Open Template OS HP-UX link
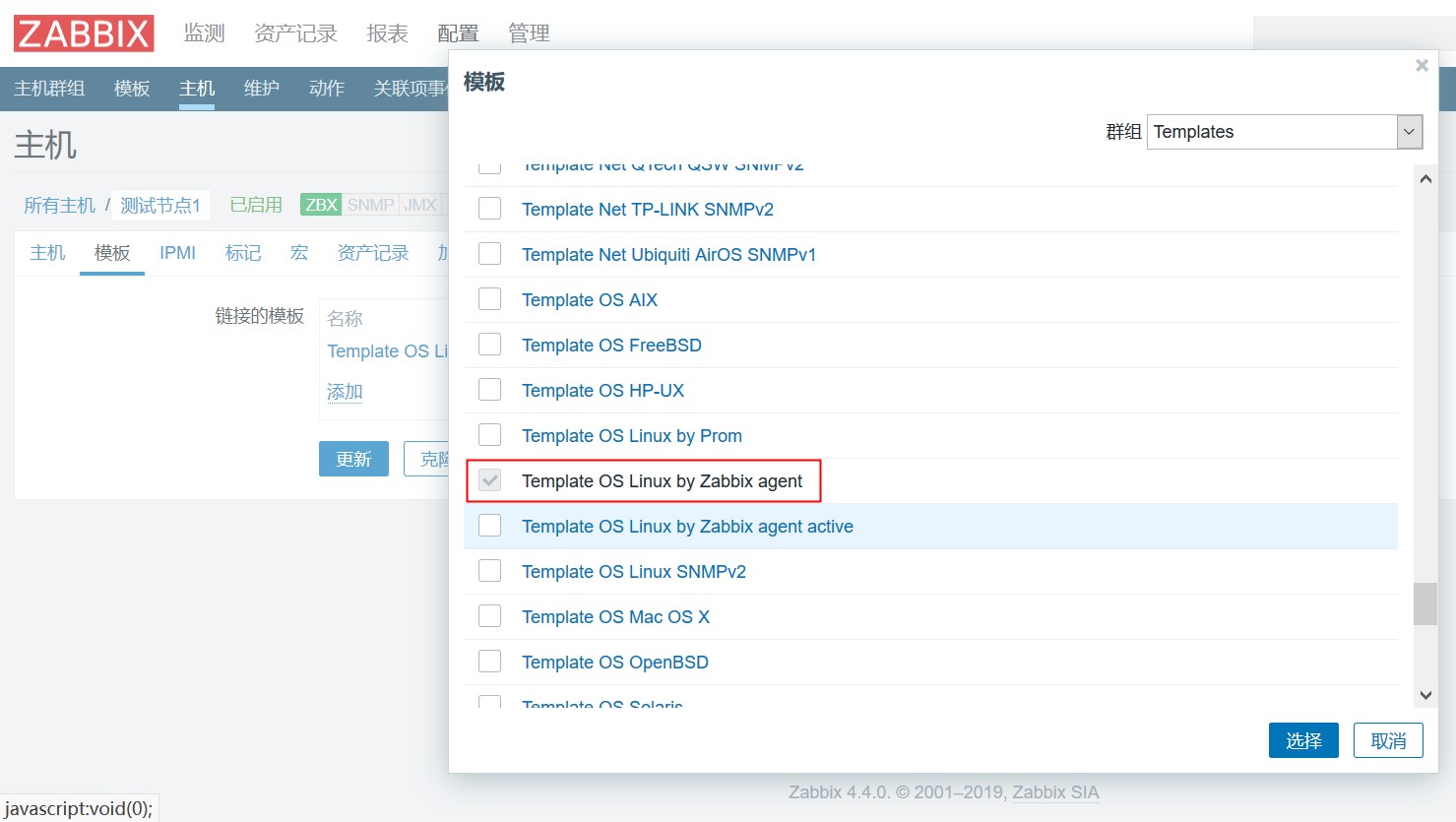The image size is (1456, 822). pyautogui.click(x=602, y=391)
